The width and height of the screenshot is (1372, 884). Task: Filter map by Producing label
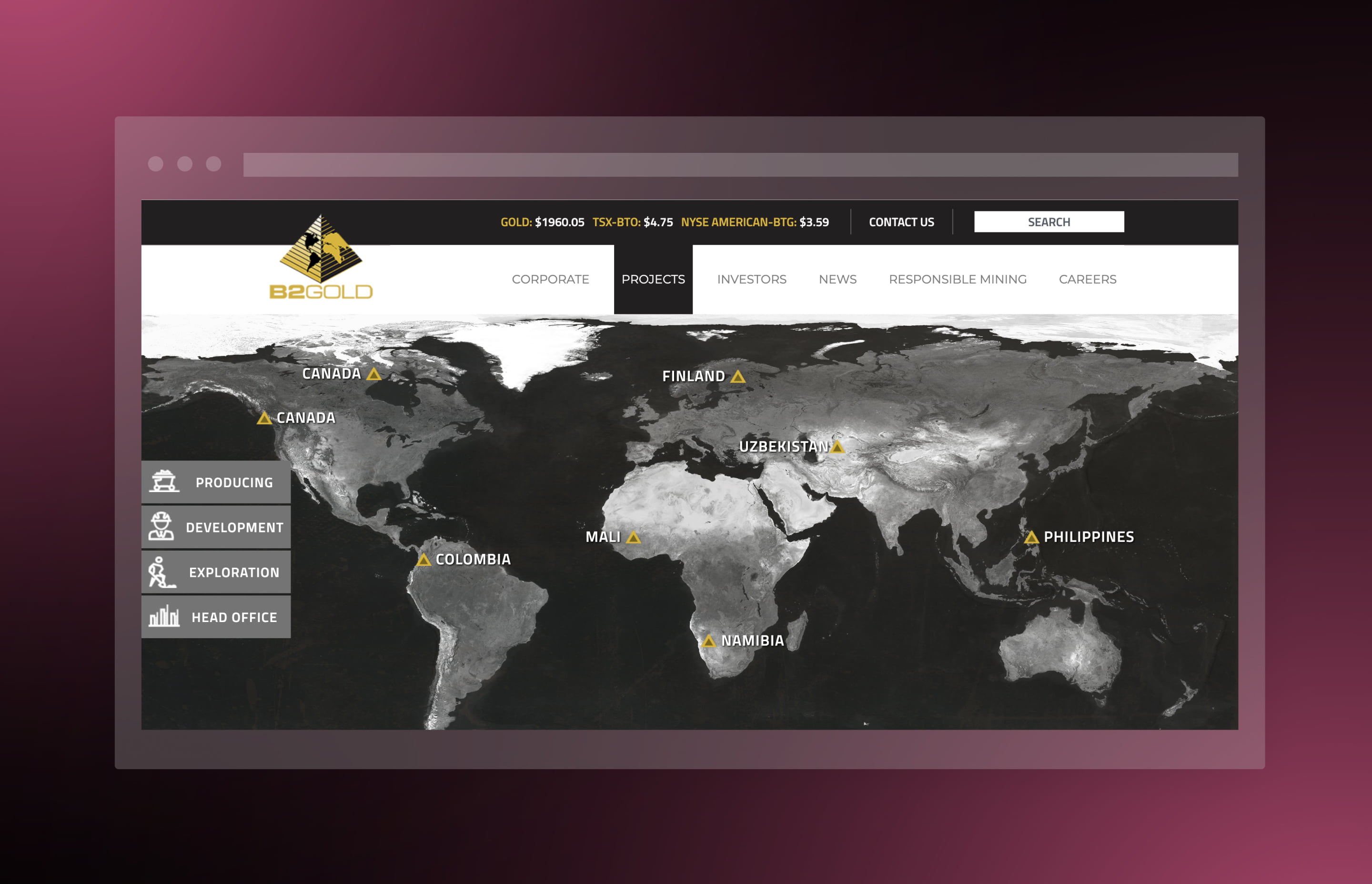pyautogui.click(x=234, y=483)
